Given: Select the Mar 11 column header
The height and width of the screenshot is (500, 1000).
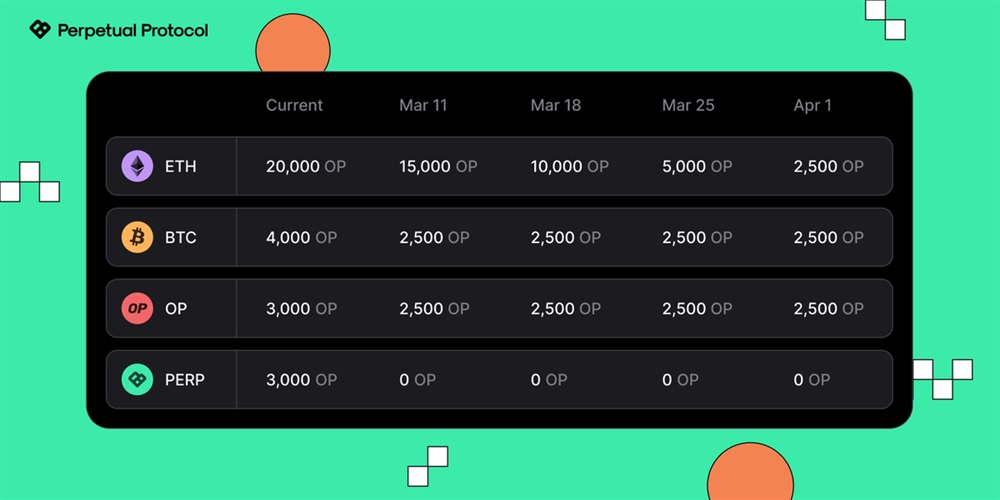Looking at the screenshot, I should coord(423,105).
